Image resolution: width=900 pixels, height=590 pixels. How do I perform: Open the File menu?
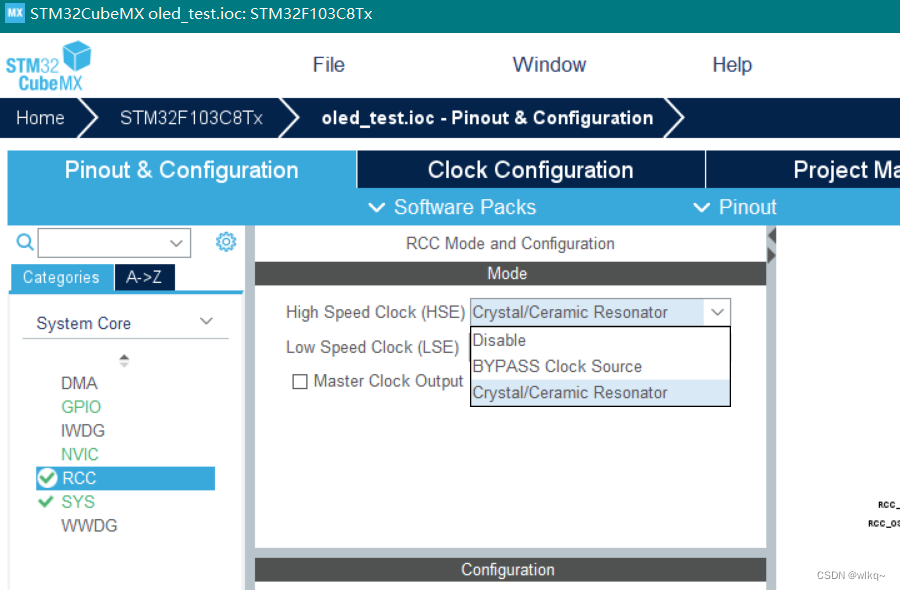[328, 65]
